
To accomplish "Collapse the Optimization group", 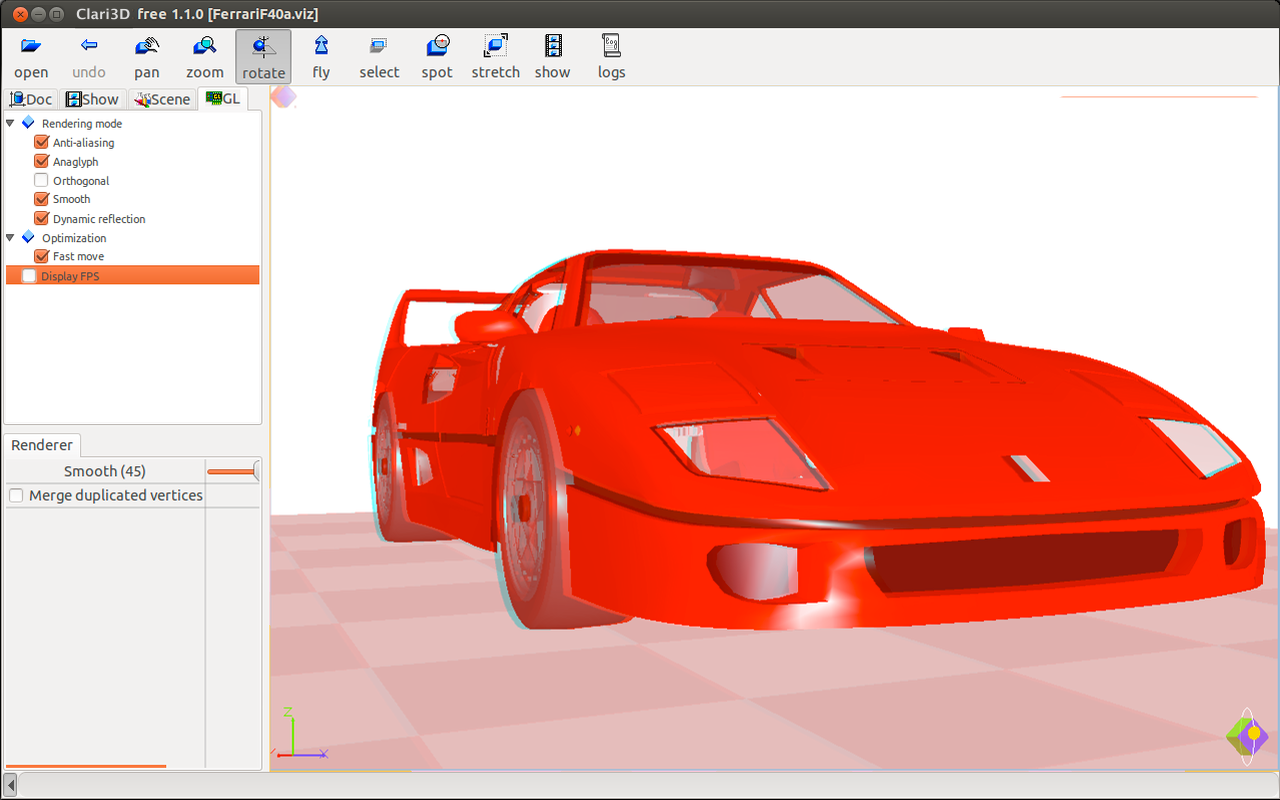I will point(10,237).
